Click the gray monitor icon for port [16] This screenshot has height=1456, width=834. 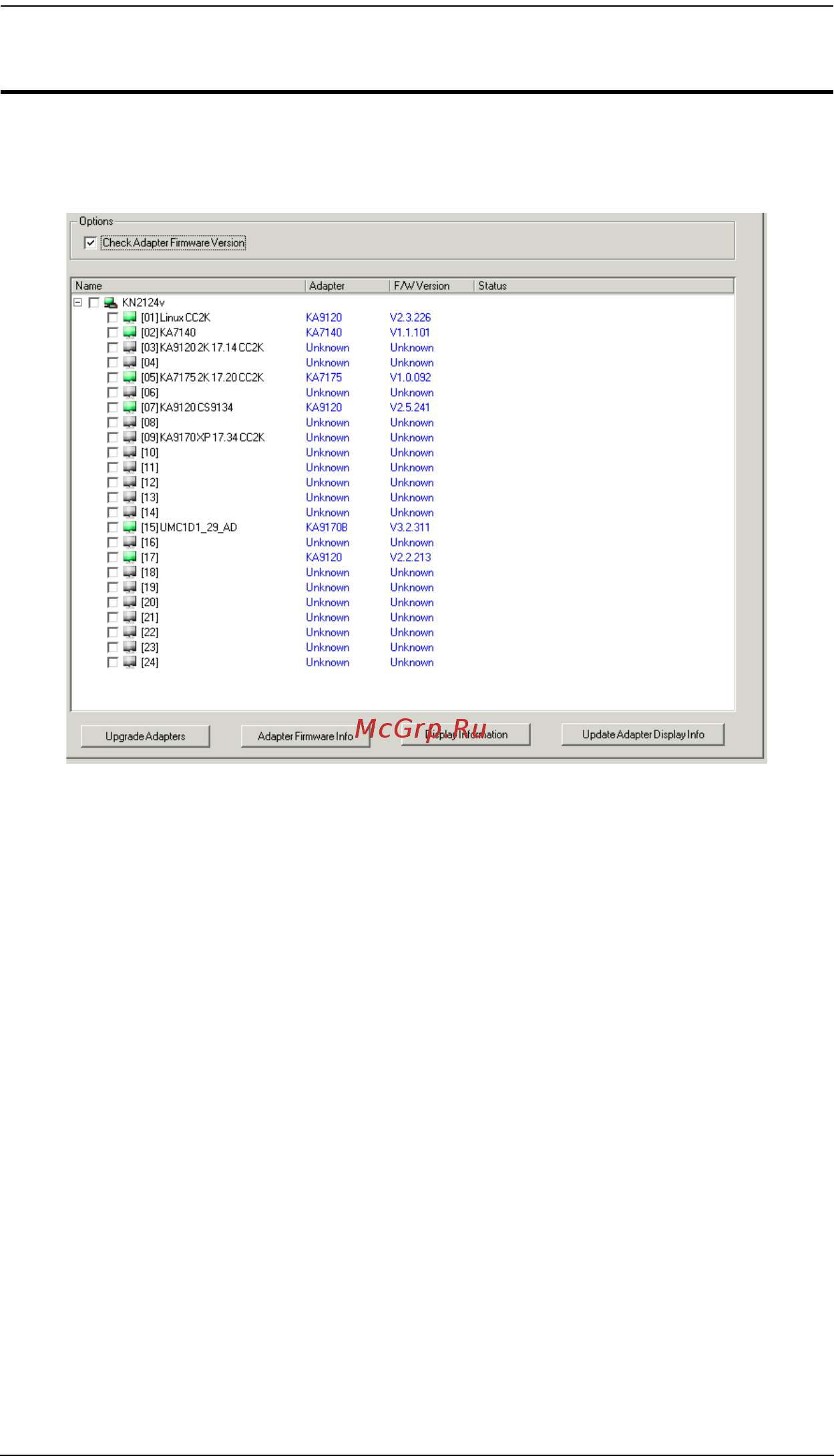tap(130, 543)
